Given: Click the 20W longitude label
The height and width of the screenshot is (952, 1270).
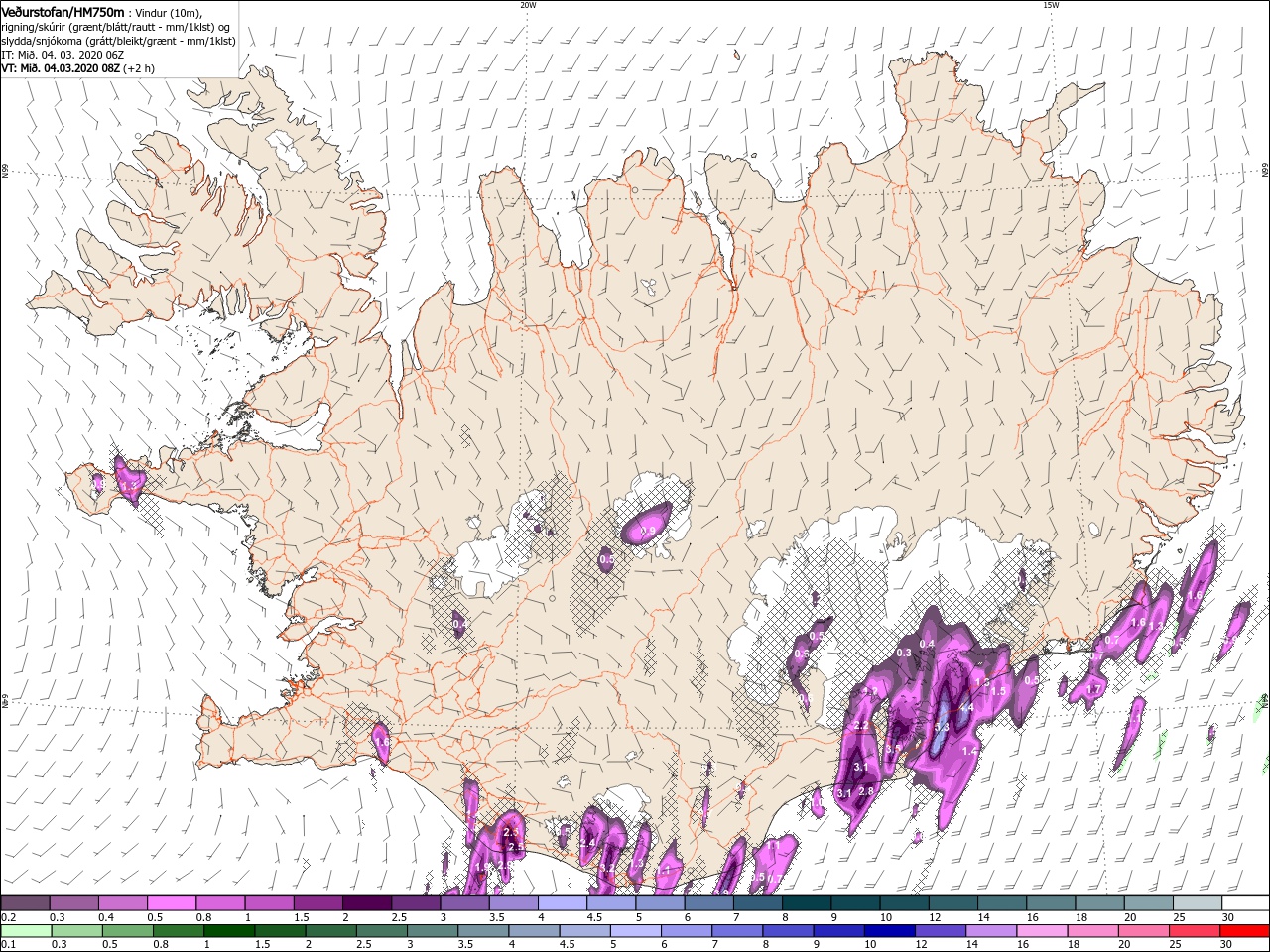Looking at the screenshot, I should click(x=528, y=5).
